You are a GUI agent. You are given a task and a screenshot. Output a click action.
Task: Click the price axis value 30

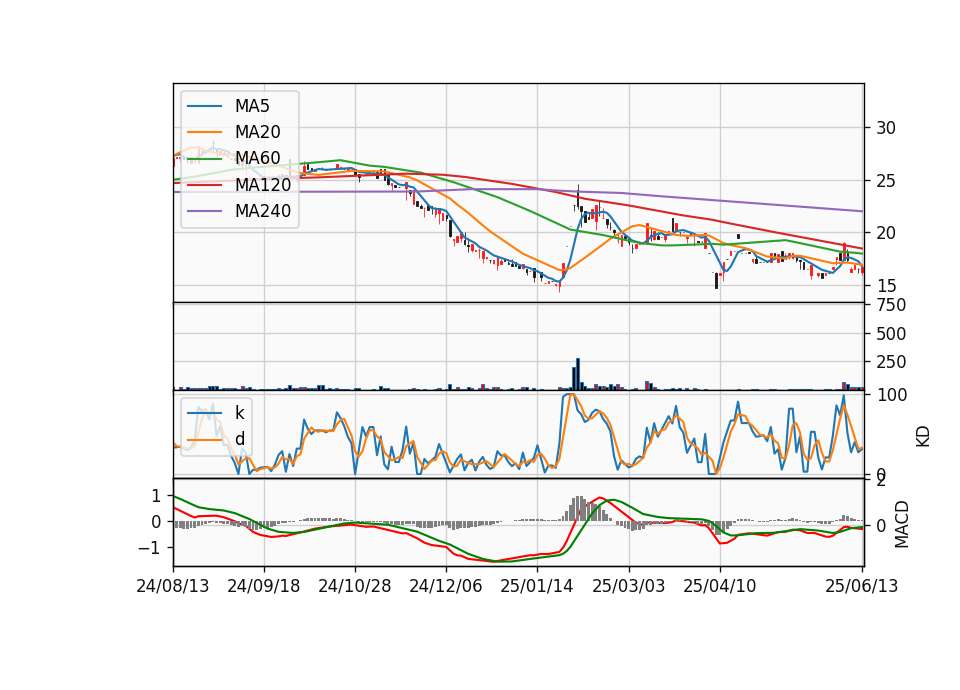(886, 128)
